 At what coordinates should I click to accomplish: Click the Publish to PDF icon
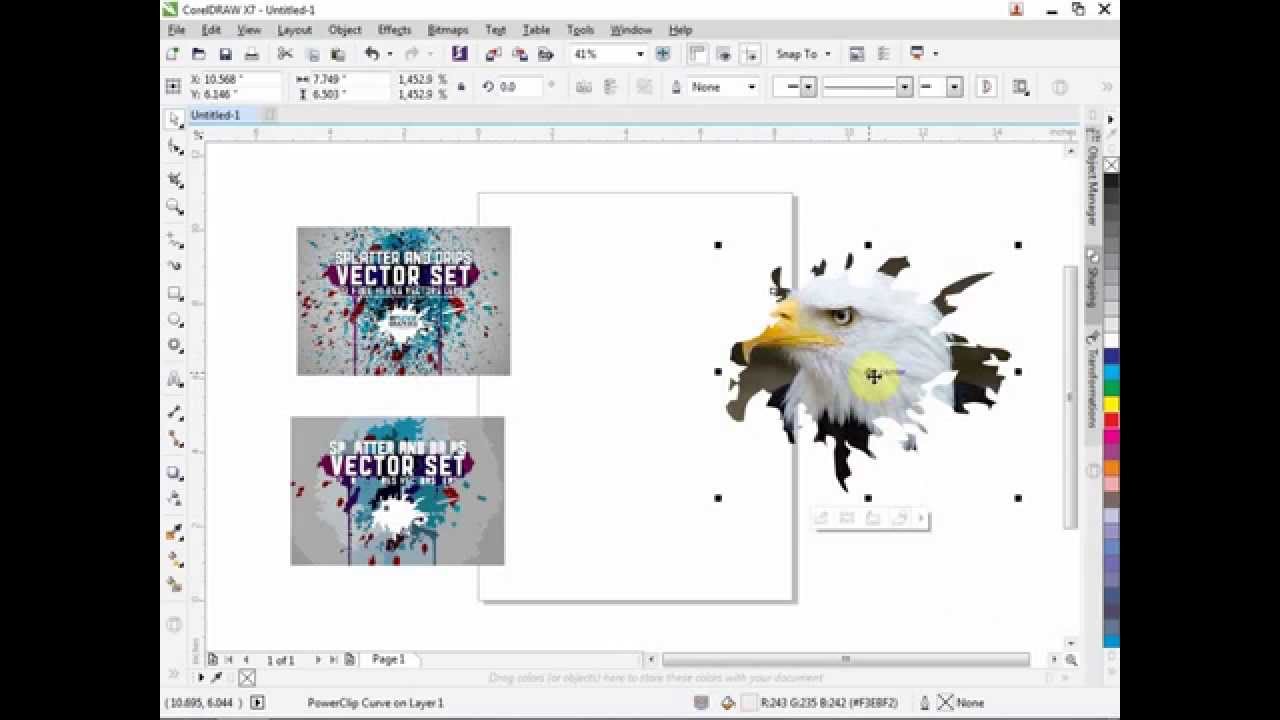(546, 54)
